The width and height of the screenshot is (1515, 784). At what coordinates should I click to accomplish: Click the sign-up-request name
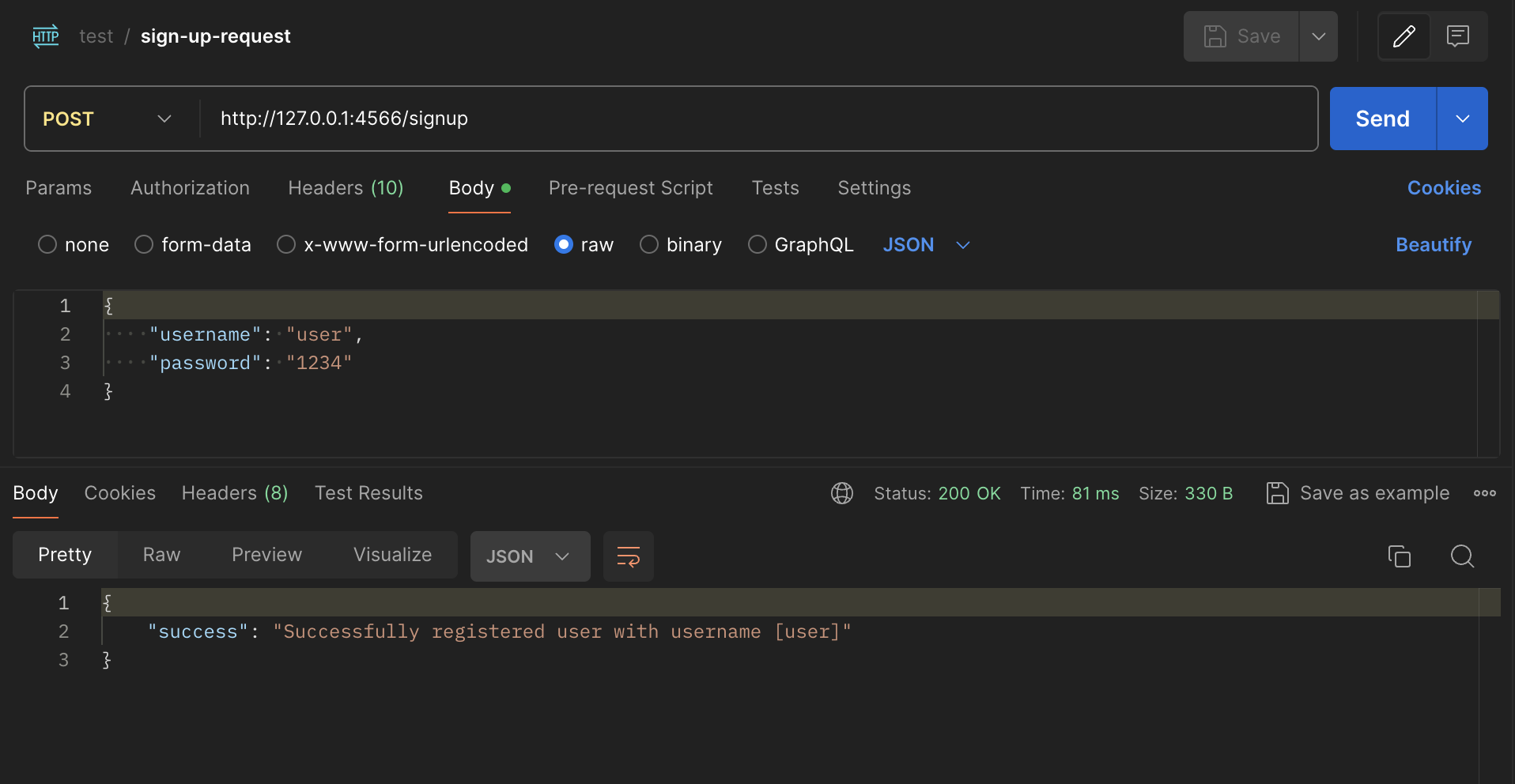[x=215, y=36]
